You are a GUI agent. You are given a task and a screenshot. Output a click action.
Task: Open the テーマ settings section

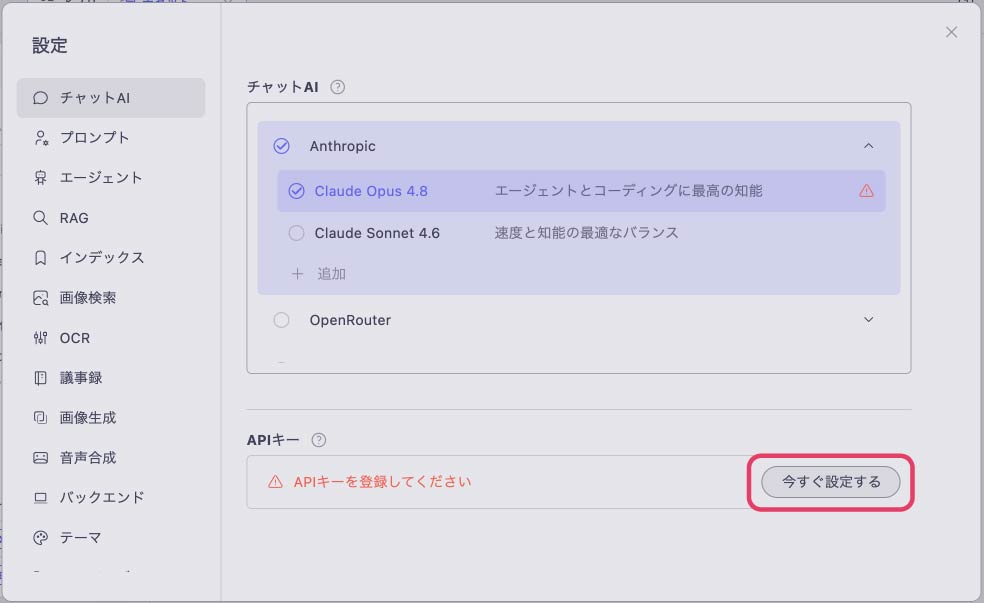(111, 538)
